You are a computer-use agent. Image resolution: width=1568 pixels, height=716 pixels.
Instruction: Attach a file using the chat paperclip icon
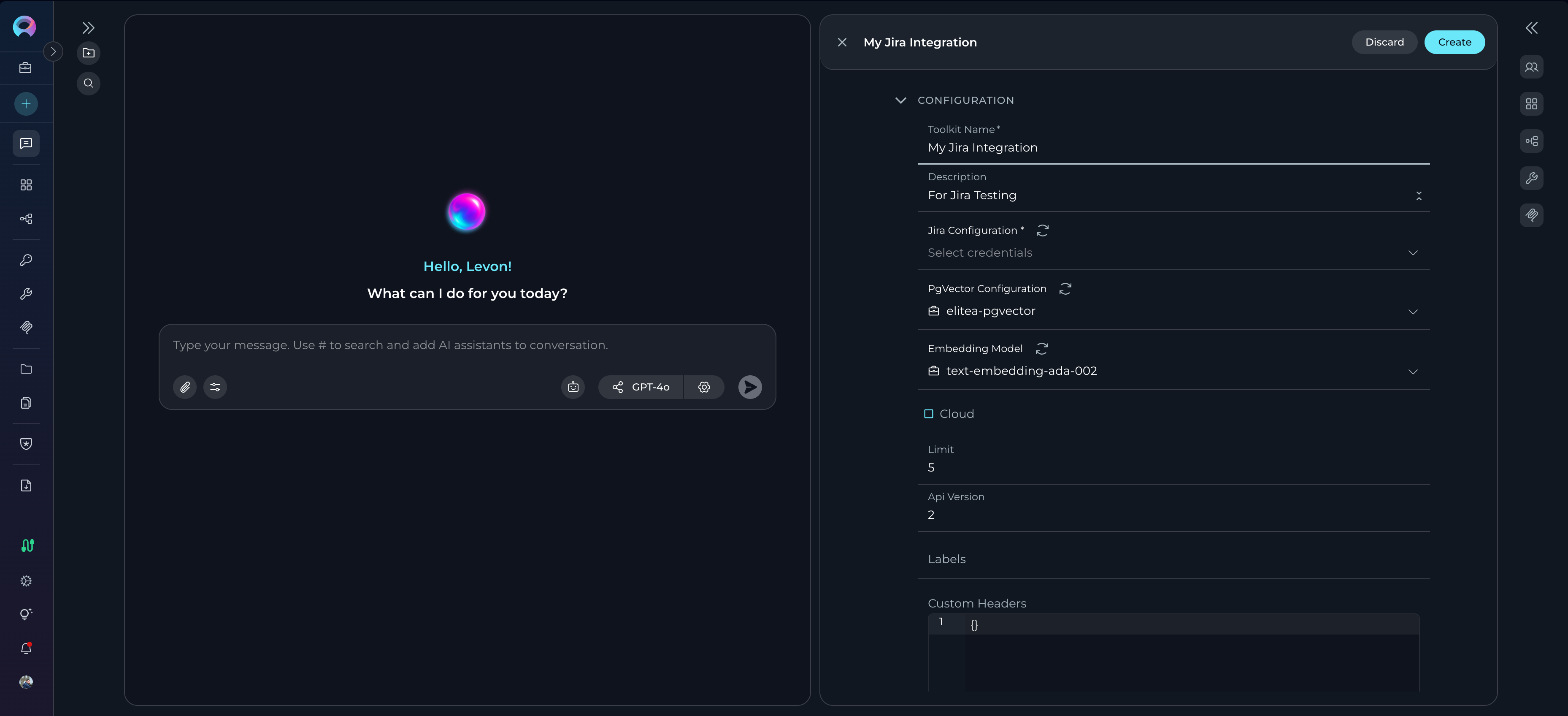(184, 387)
